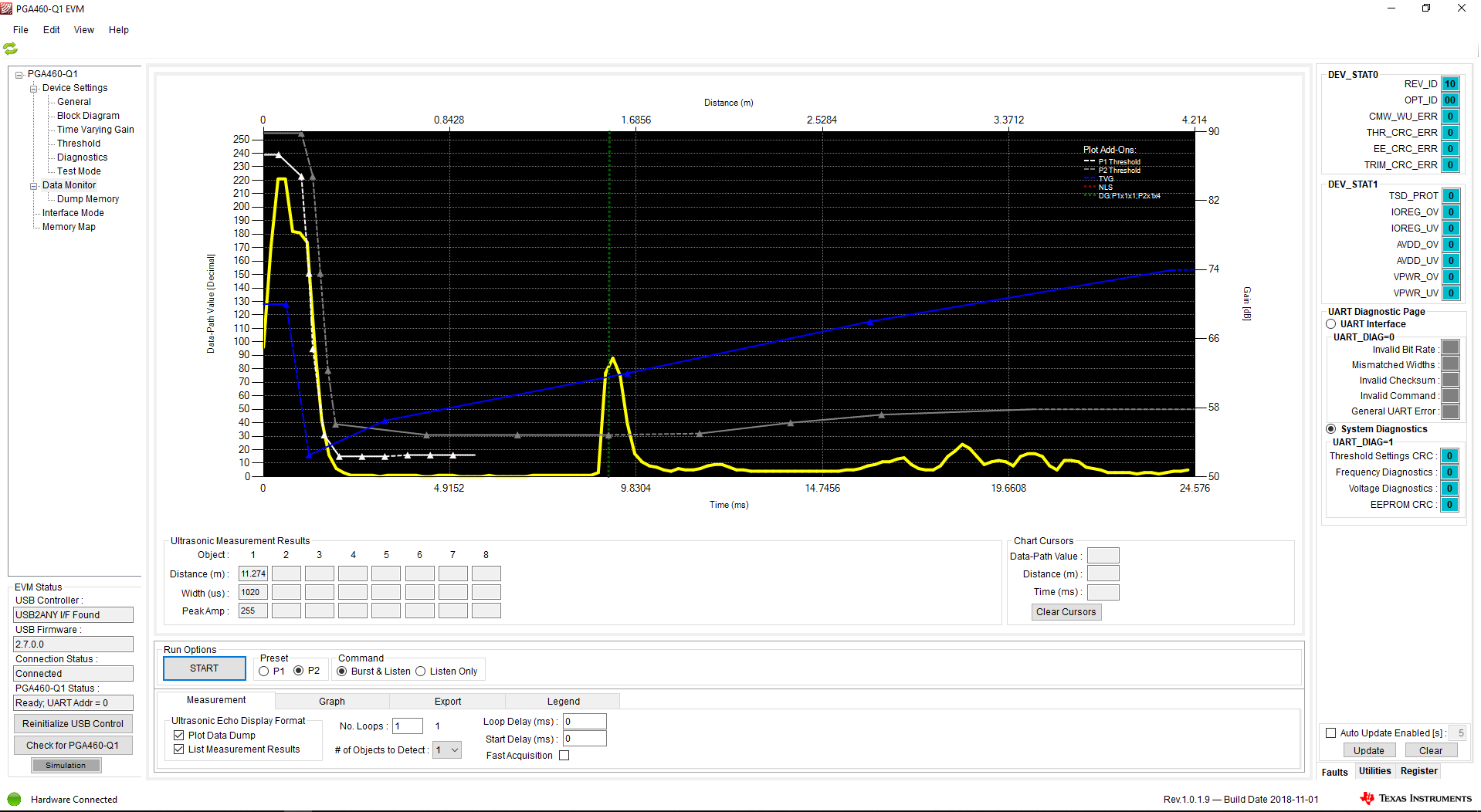Image resolution: width=1481 pixels, height=812 pixels.
Task: Click the Texas Instruments logo
Action: click(1415, 798)
